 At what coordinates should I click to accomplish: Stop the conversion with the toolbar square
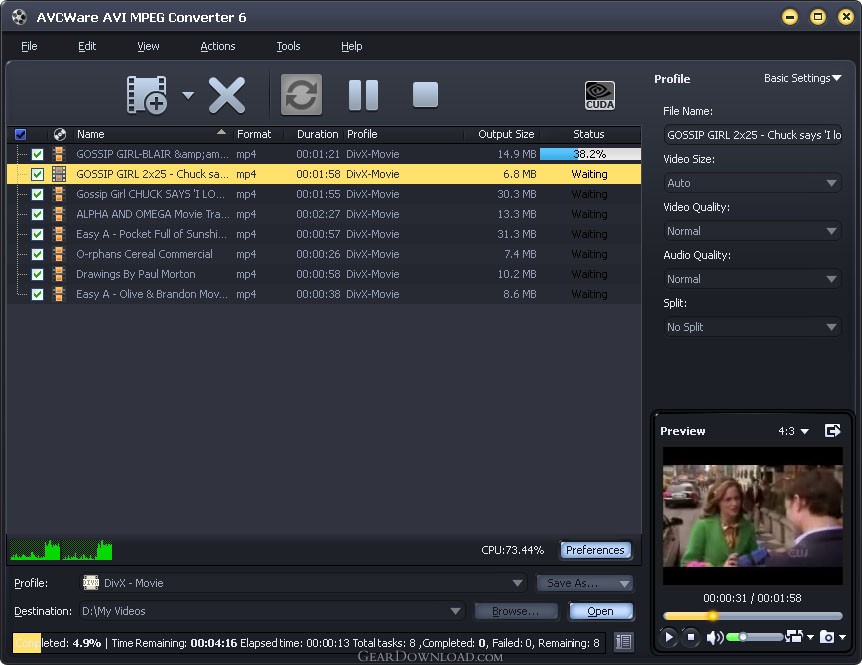pos(426,95)
